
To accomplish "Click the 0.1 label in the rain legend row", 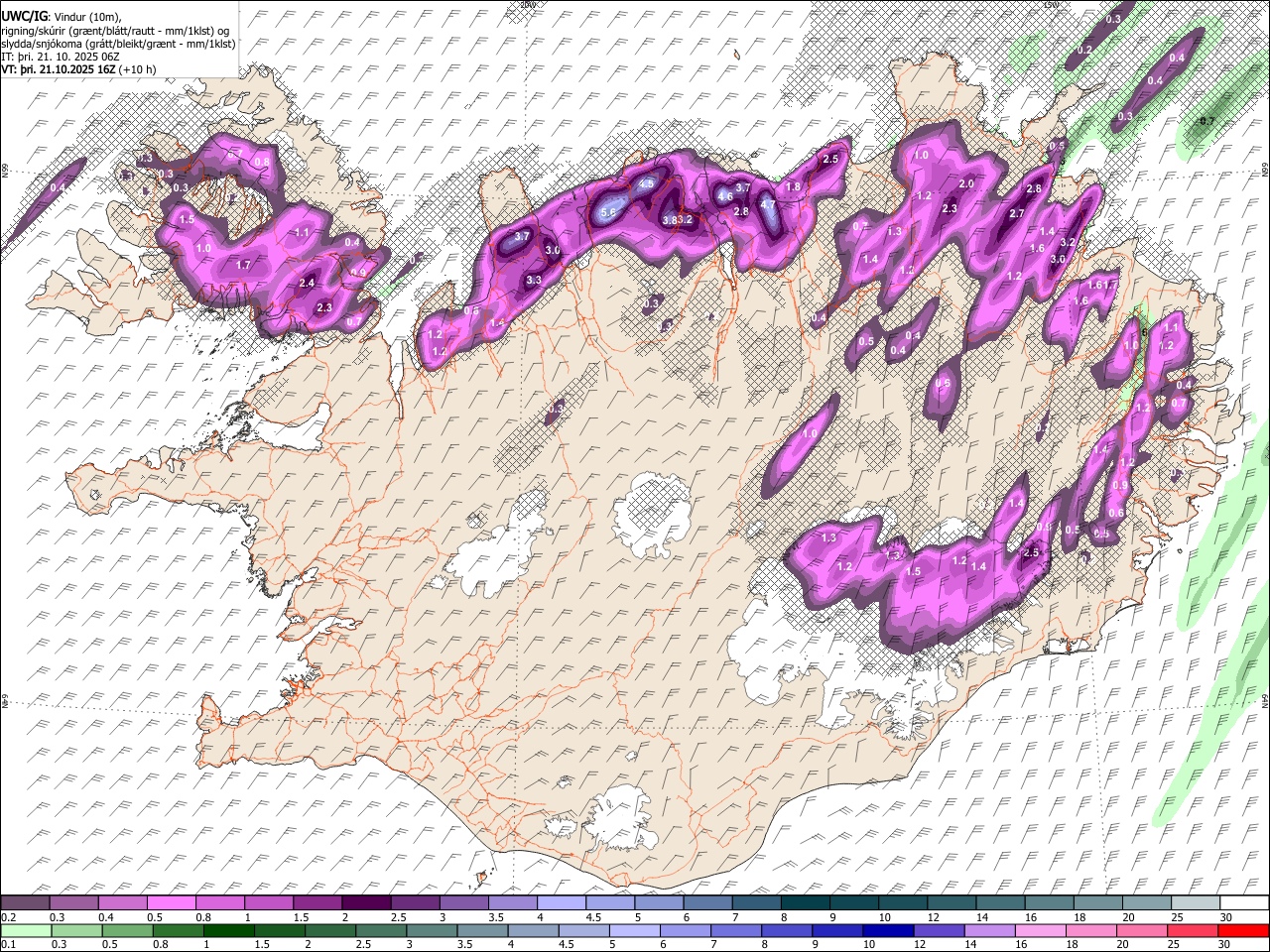I will coord(8,944).
